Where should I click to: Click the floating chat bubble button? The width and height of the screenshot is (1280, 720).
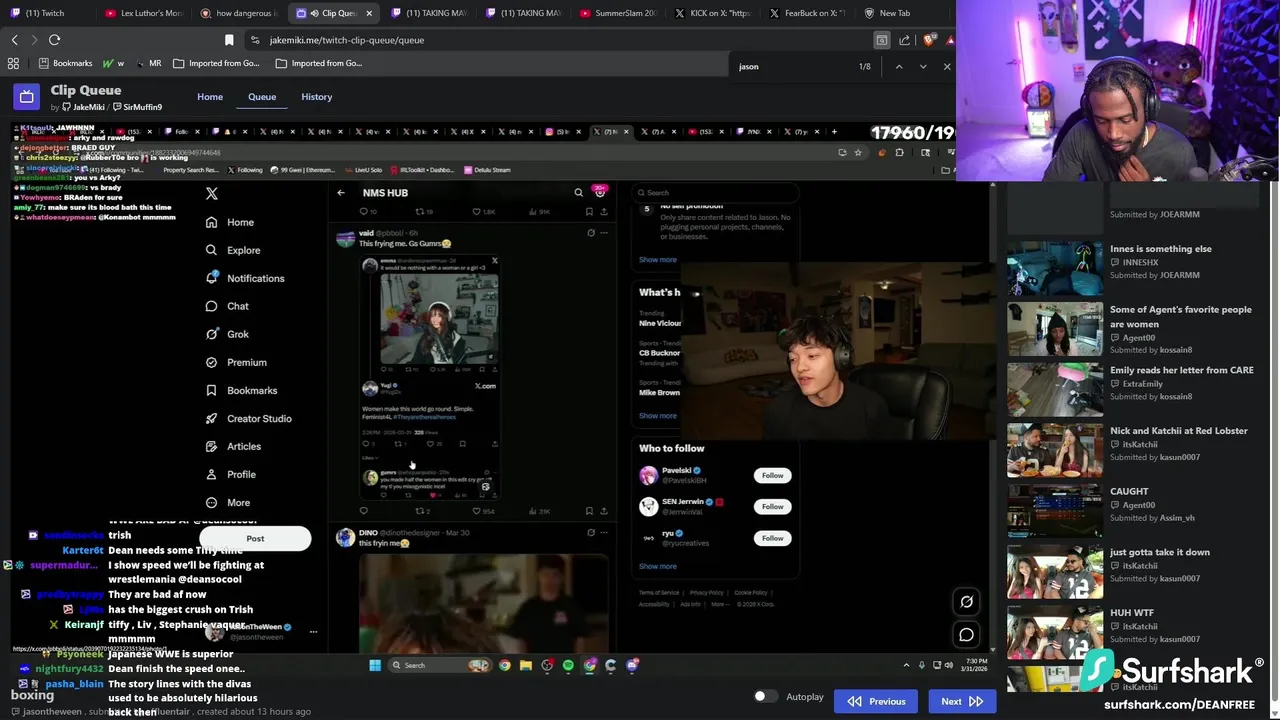(966, 635)
